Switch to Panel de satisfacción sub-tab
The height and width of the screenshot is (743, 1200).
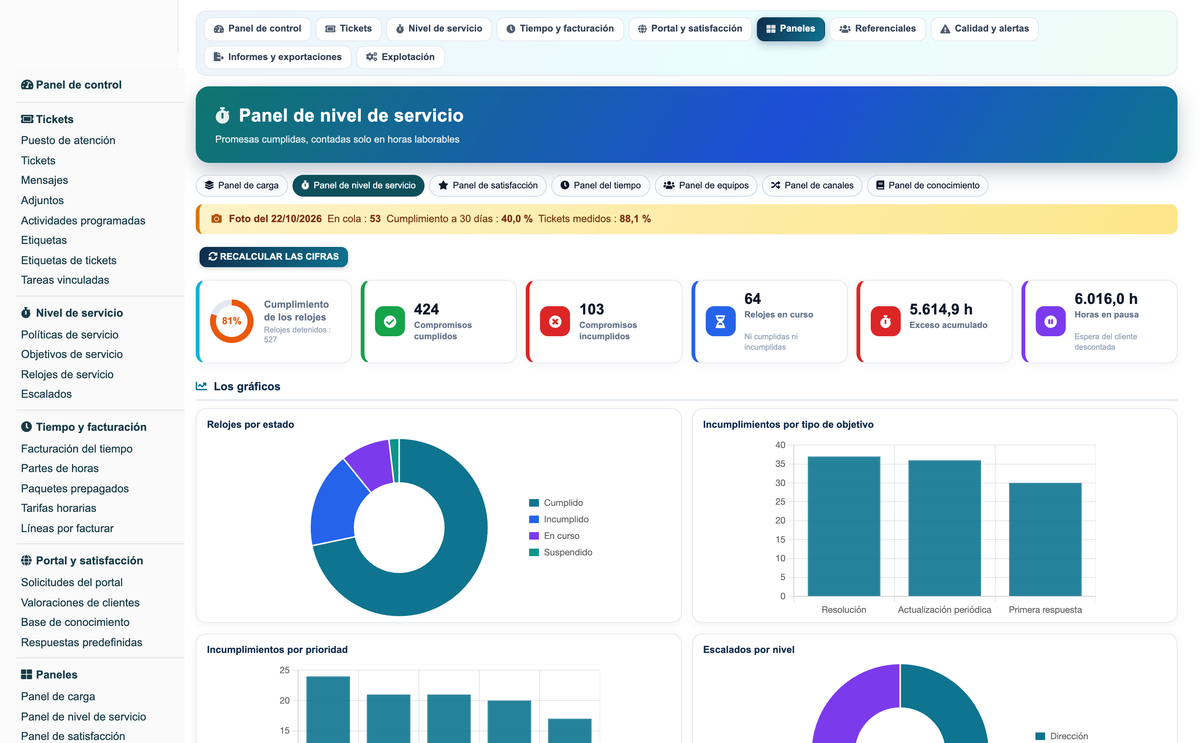click(488, 185)
